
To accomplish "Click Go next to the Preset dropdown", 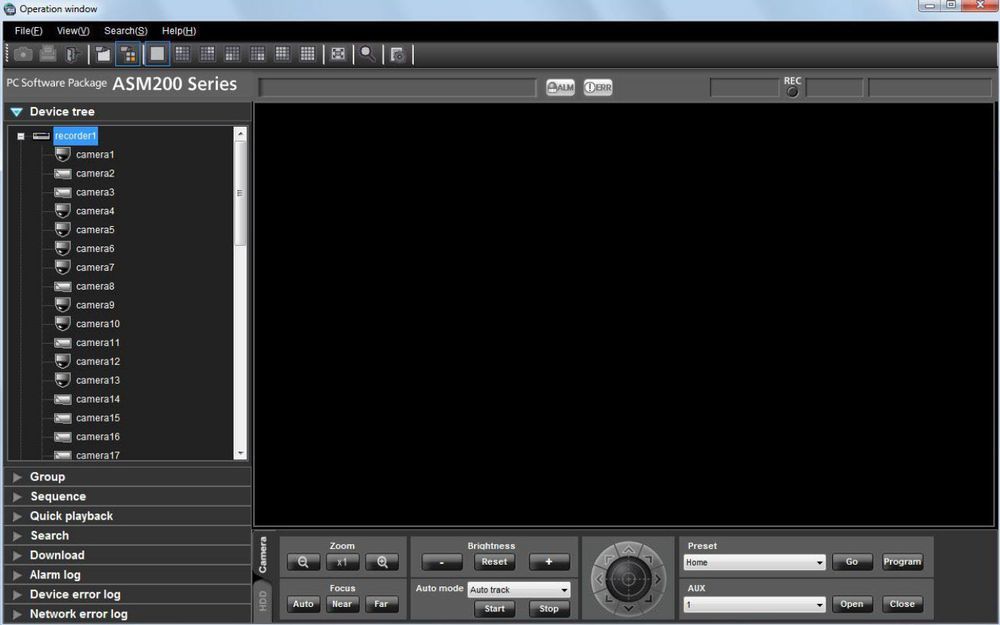I will (x=851, y=562).
